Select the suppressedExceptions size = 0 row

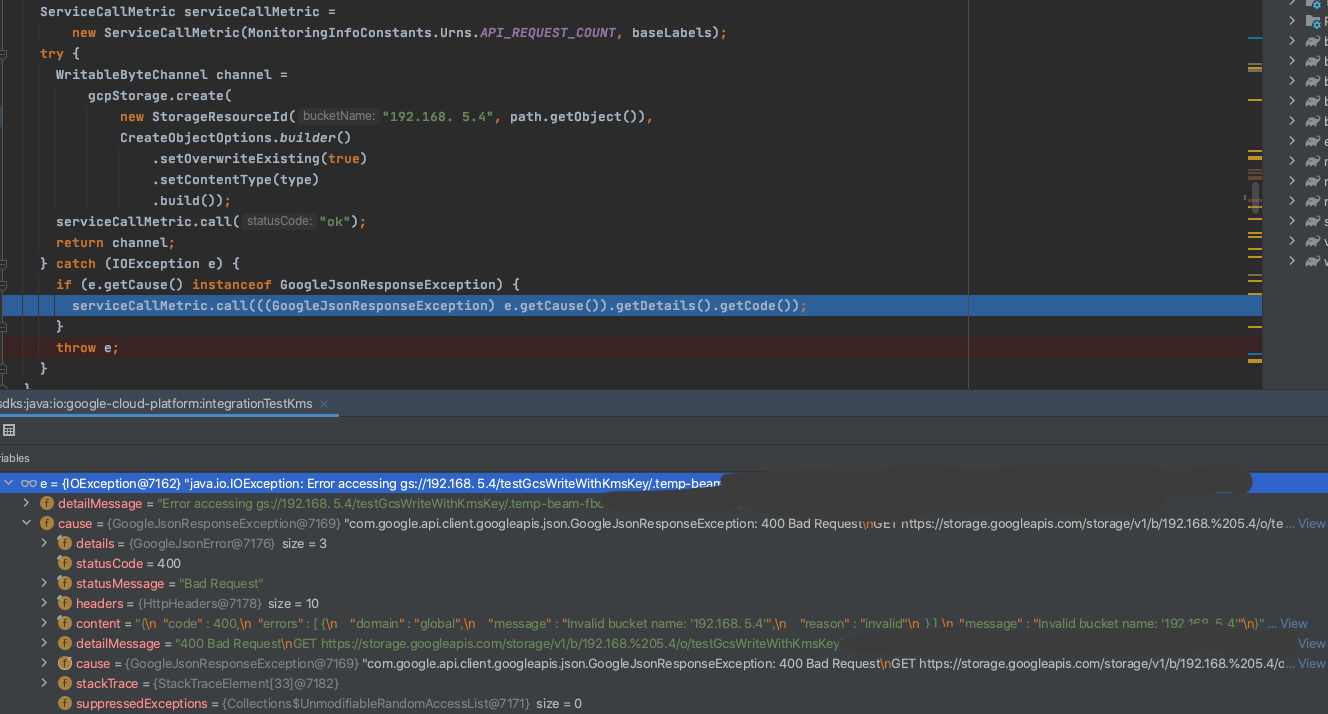coord(664,703)
